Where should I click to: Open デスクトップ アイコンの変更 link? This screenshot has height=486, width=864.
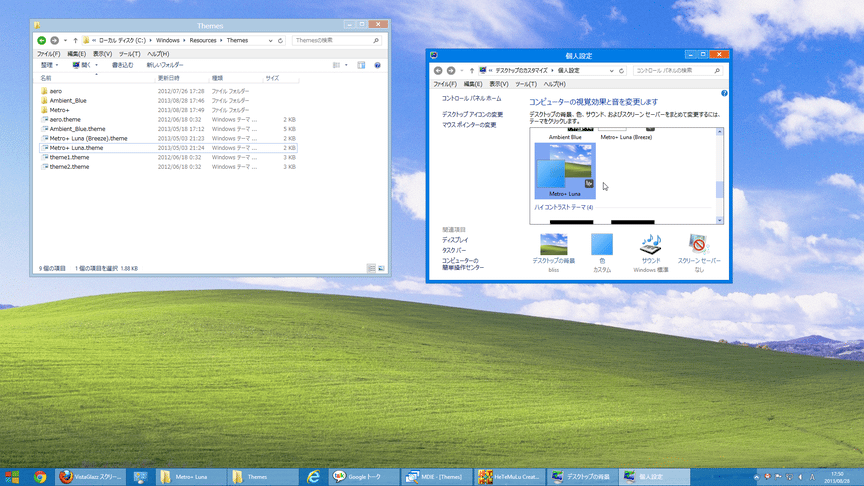click(472, 115)
